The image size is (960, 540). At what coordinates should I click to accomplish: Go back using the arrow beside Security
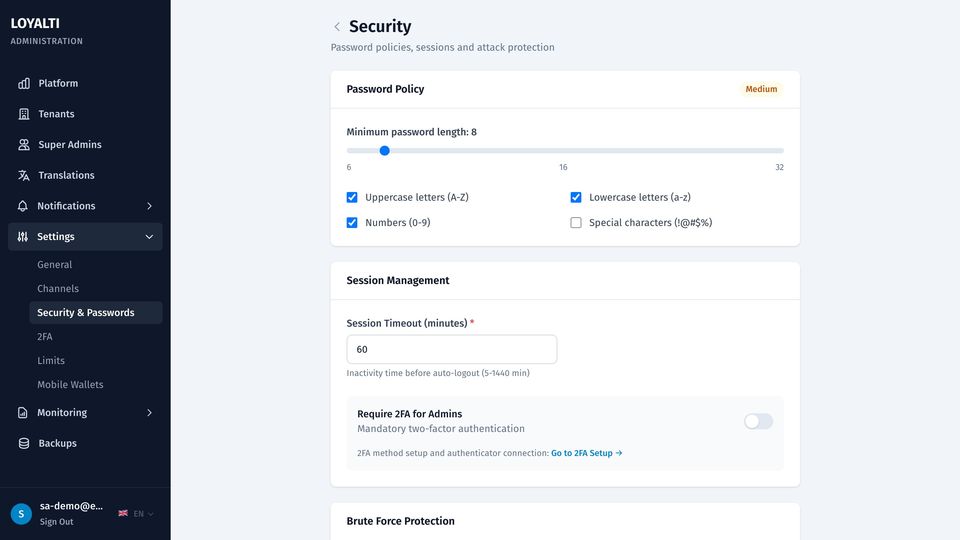point(337,26)
